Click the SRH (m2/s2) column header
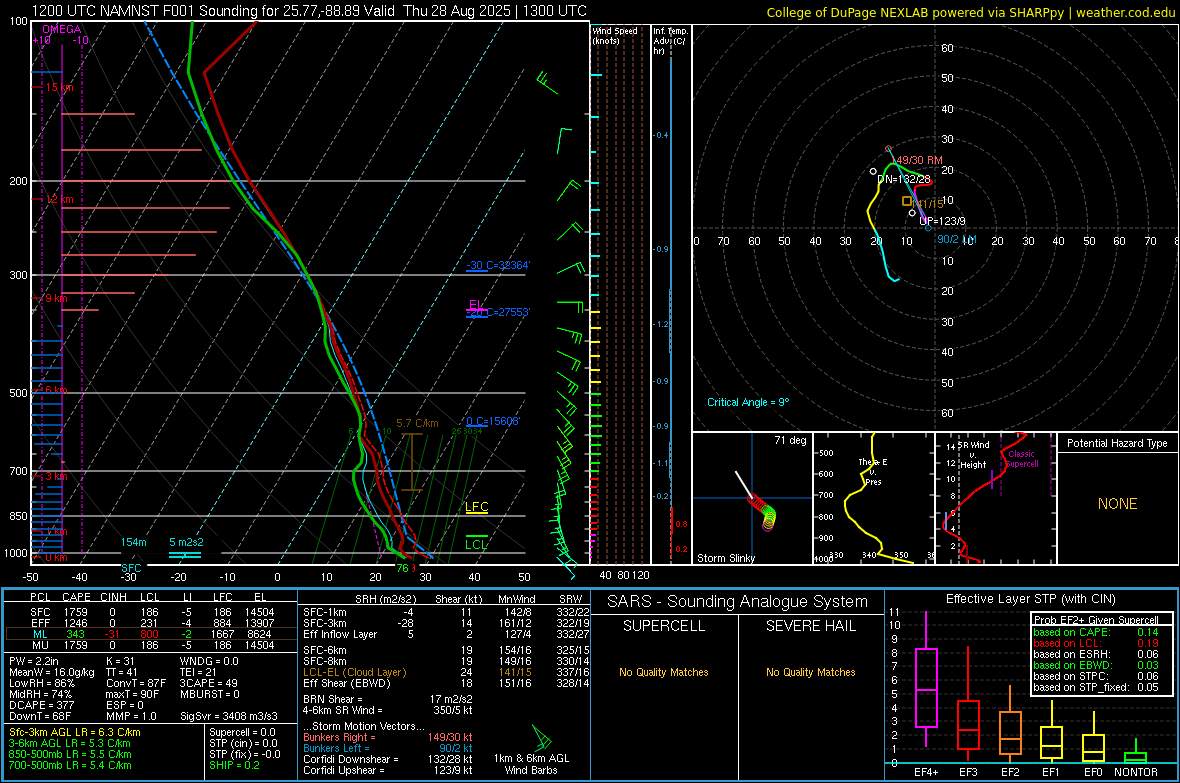 (x=387, y=599)
